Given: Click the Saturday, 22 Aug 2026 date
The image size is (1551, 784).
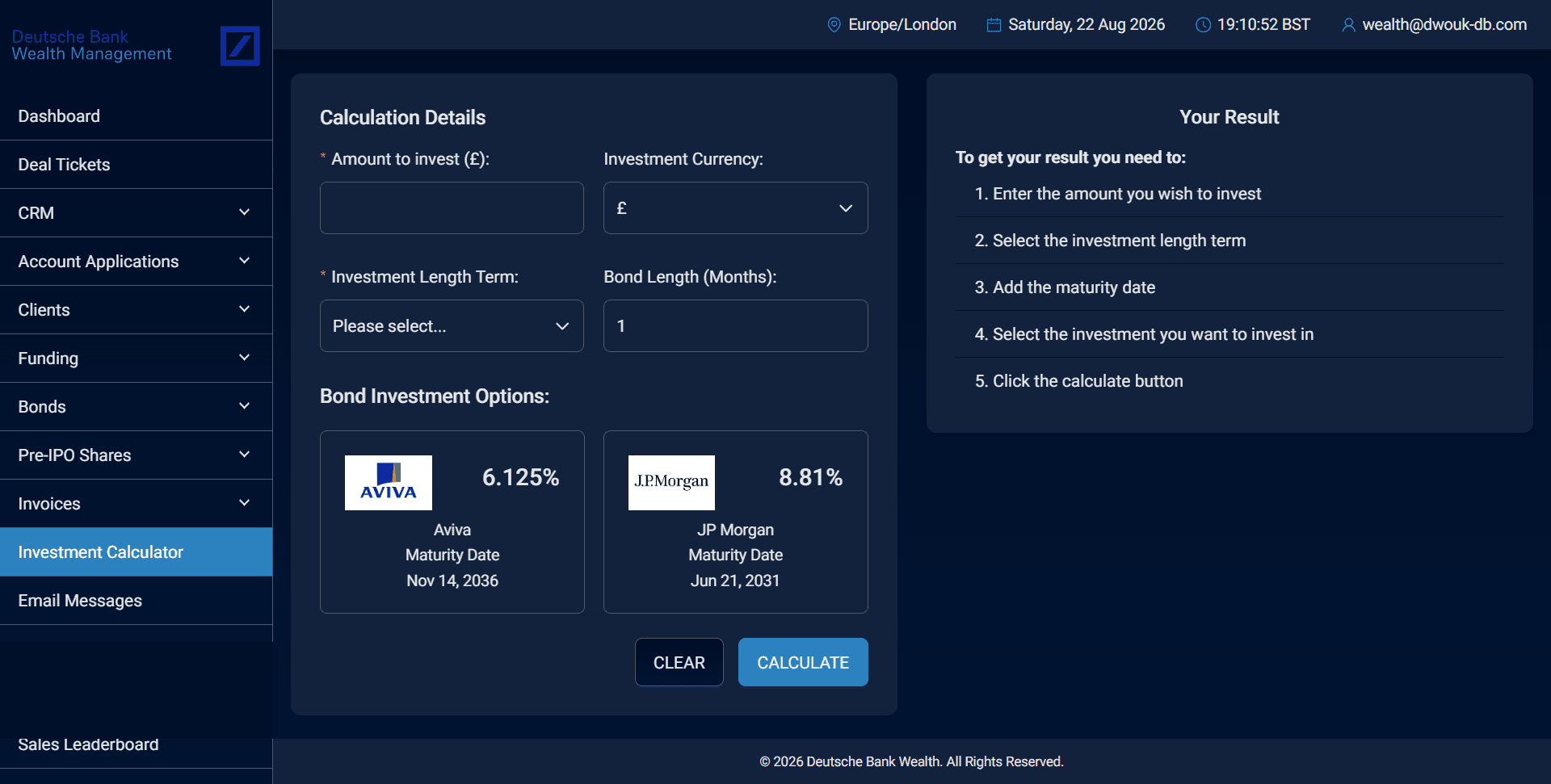Looking at the screenshot, I should [1087, 25].
